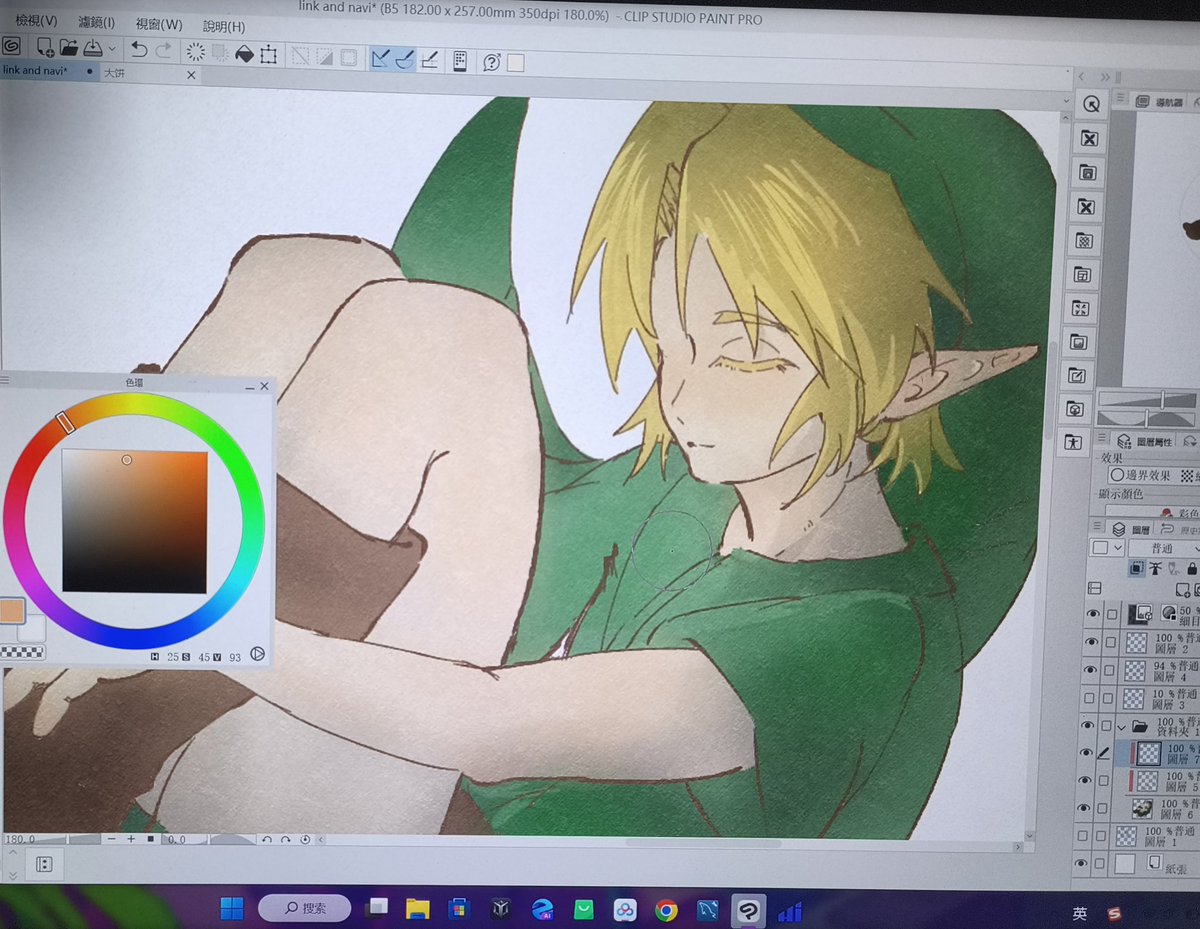Close the 色環 color wheel palette
Viewport: 1200px width, 929px height.
click(x=264, y=385)
